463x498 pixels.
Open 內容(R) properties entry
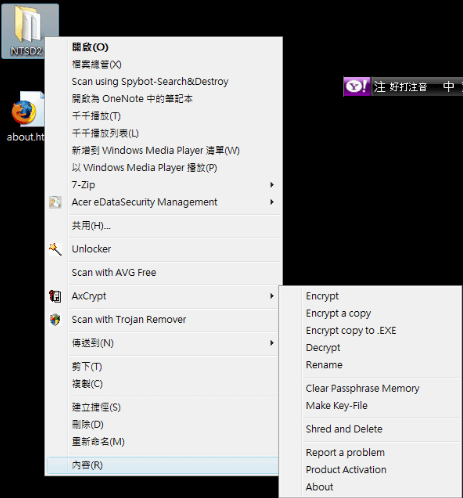click(x=164, y=465)
